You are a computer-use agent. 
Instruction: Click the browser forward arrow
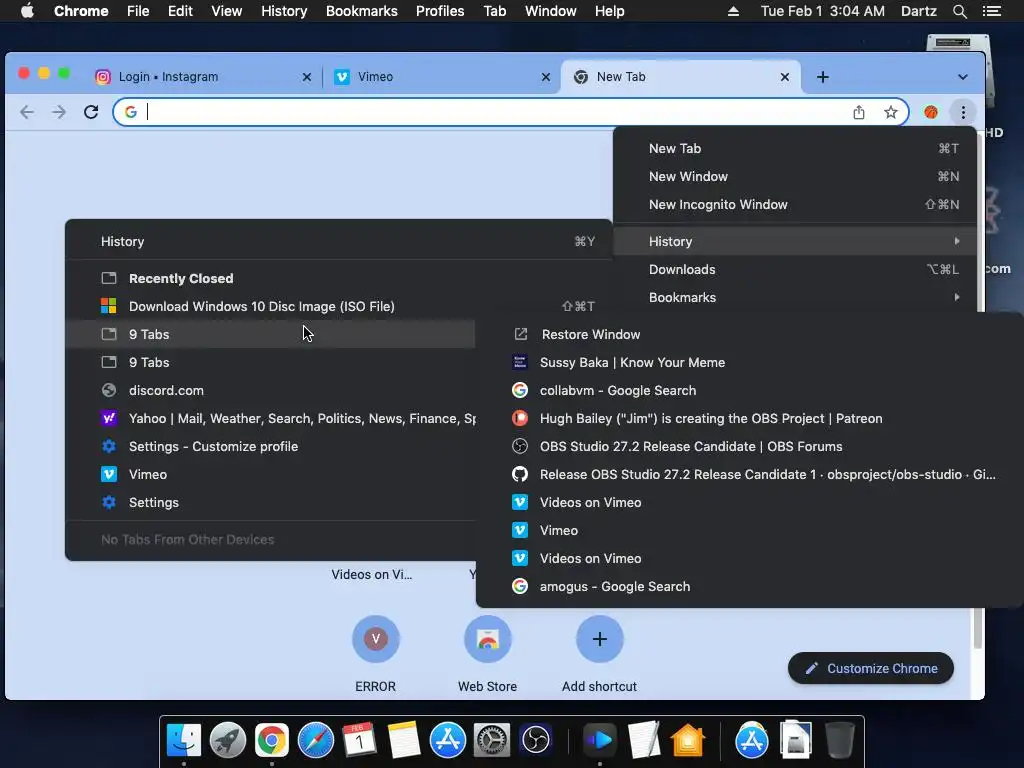click(59, 112)
